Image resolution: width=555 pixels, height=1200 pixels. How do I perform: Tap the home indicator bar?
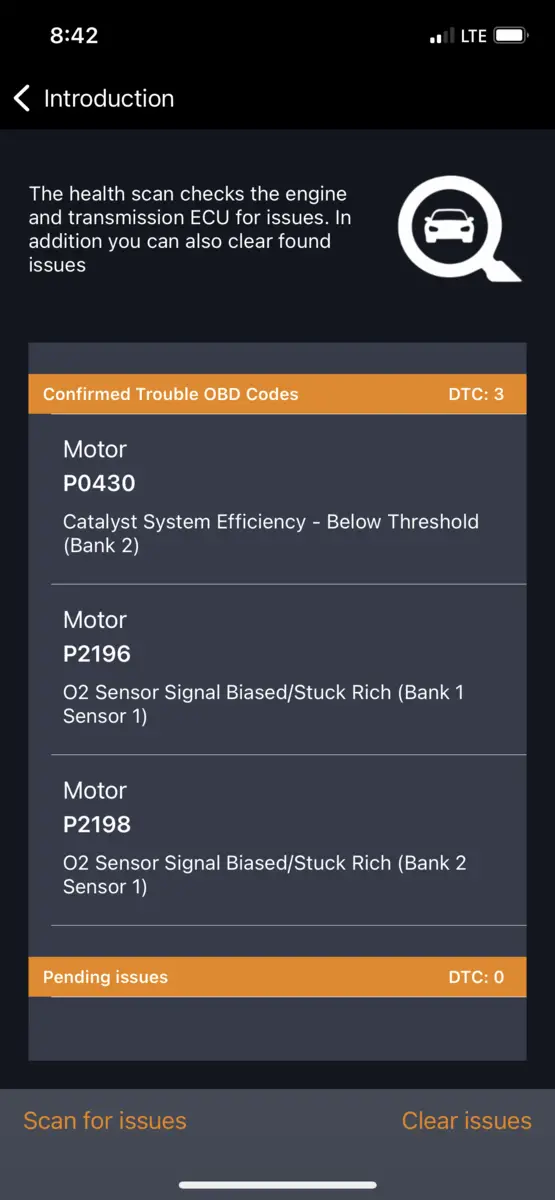pyautogui.click(x=277, y=1185)
